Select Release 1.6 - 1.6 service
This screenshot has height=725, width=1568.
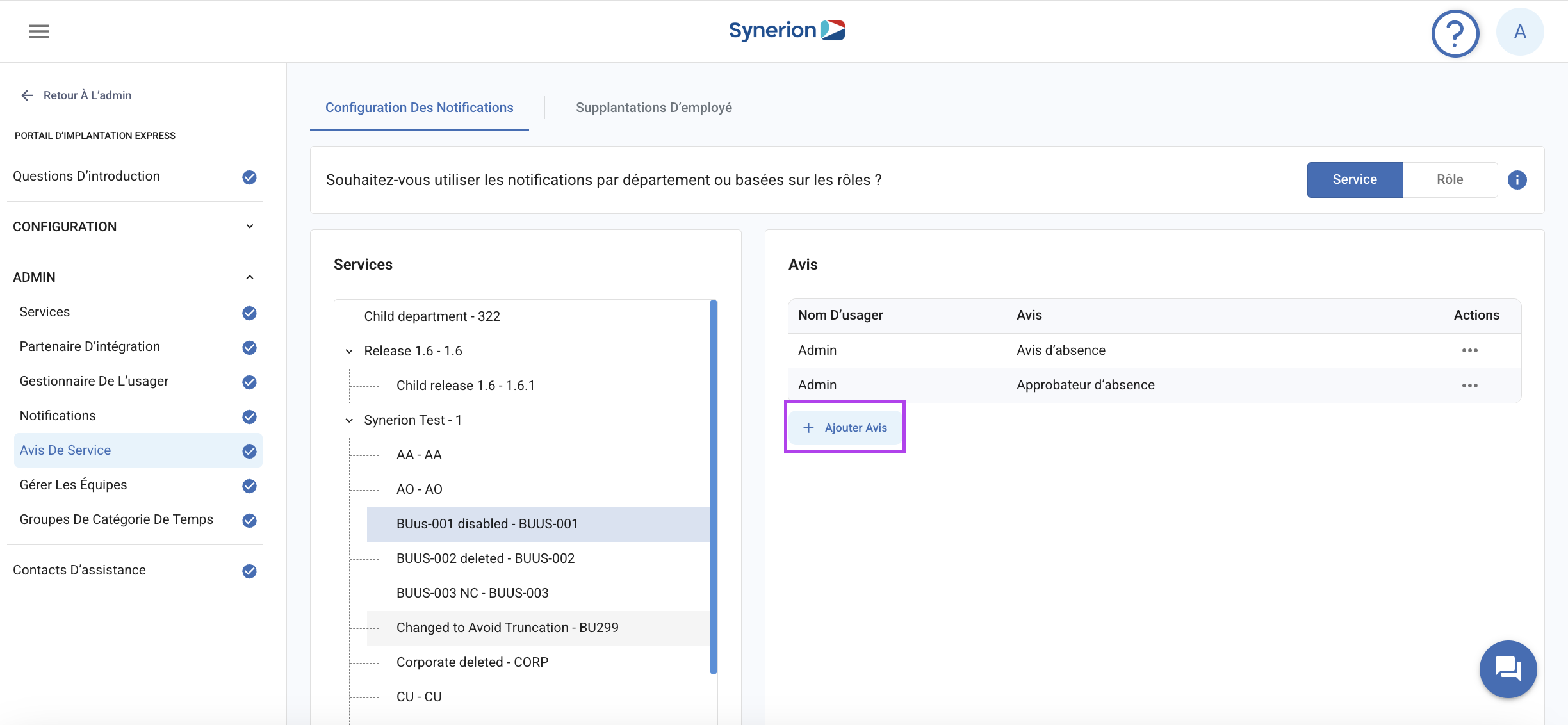(412, 351)
